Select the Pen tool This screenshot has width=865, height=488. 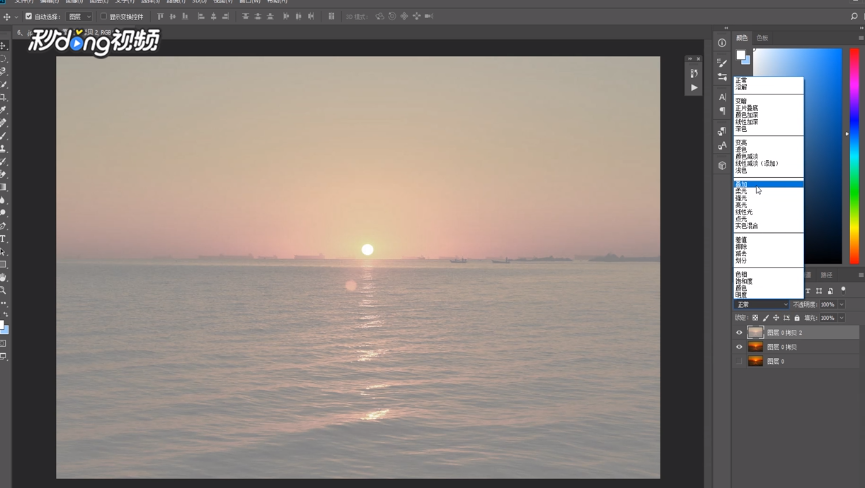tap(3, 226)
